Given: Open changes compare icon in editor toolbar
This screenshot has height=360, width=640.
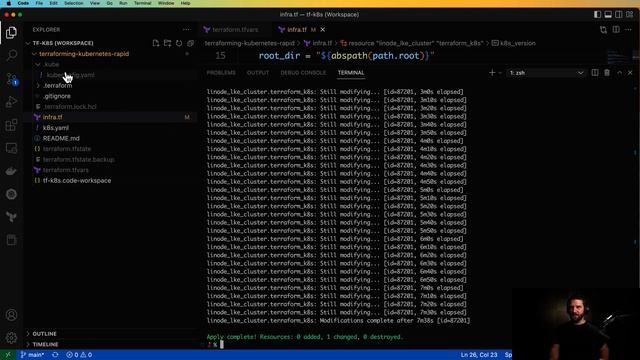Looking at the screenshot, I should (x=603, y=30).
